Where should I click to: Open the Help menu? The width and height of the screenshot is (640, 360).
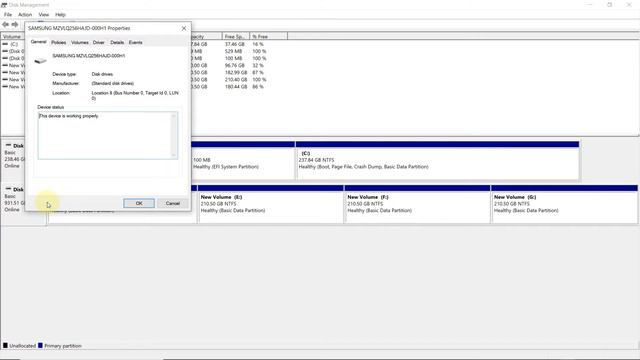60,15
